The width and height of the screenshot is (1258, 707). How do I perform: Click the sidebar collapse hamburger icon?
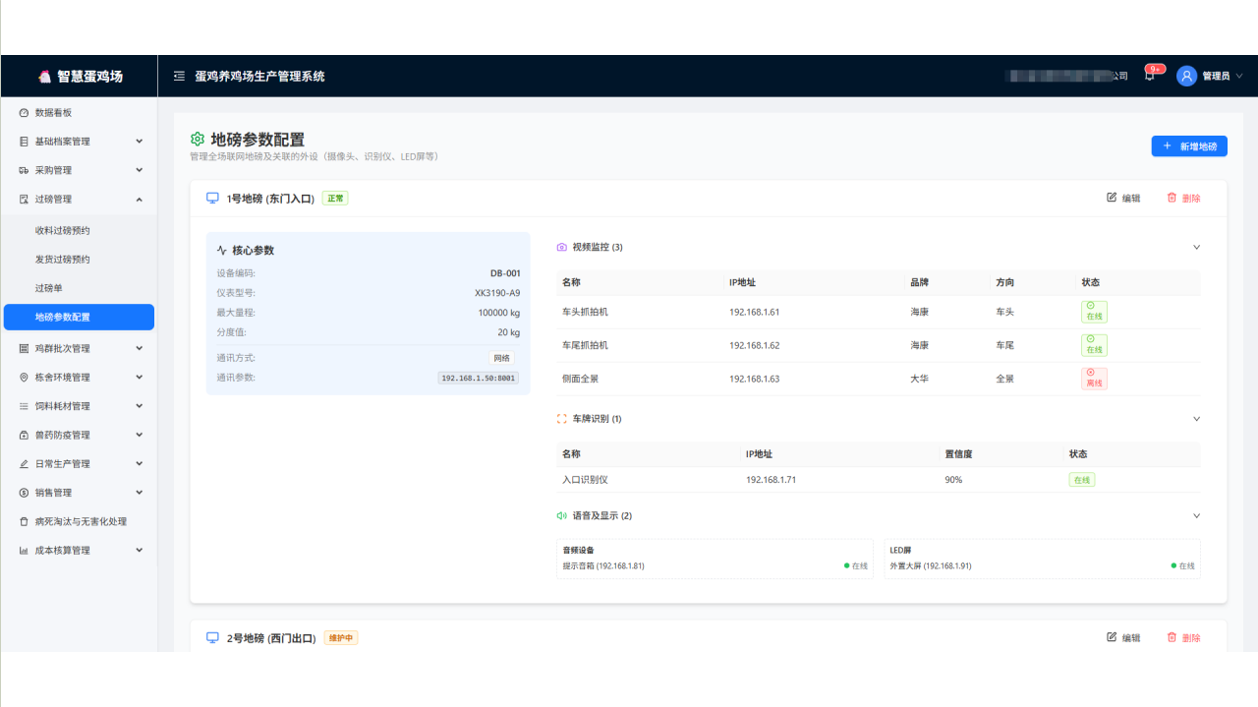(179, 76)
